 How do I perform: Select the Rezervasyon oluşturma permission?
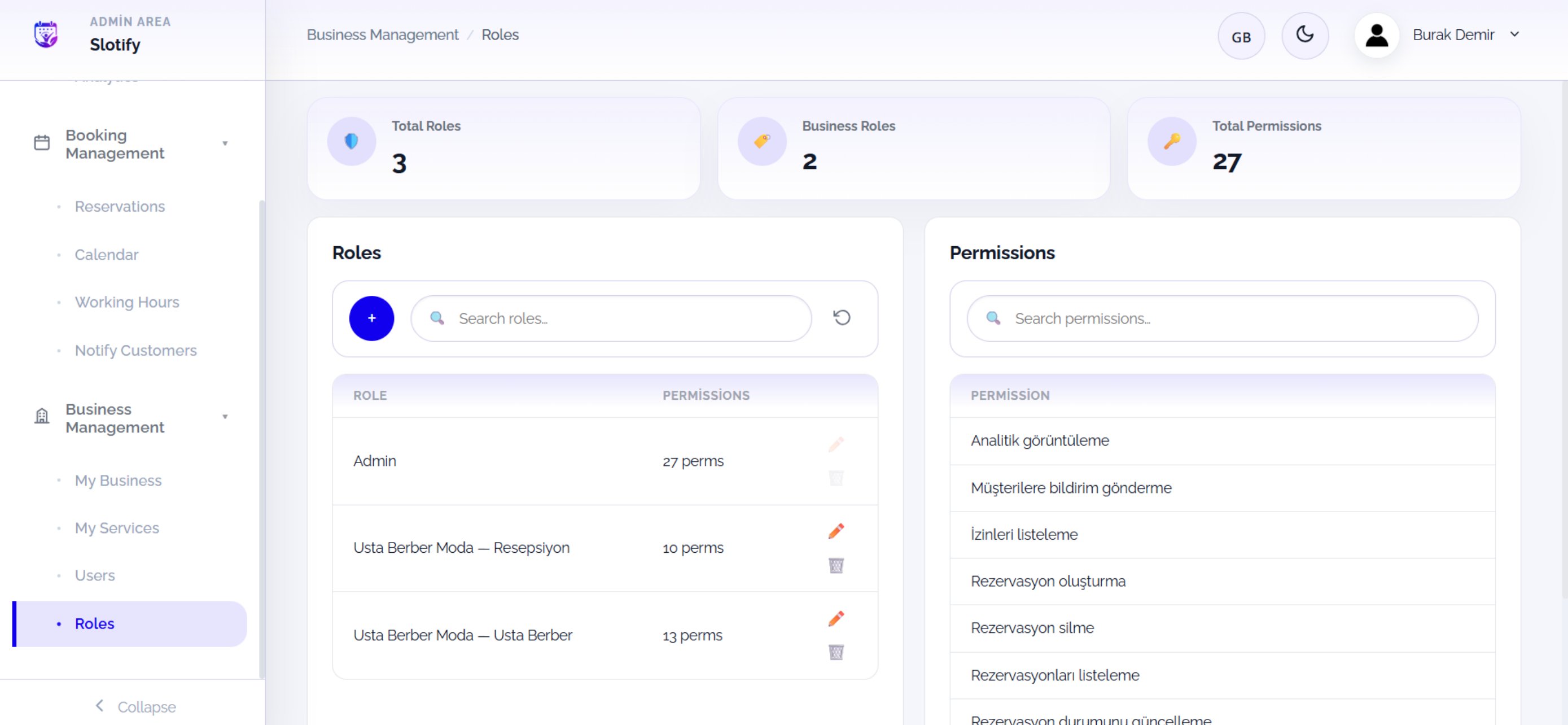click(1222, 582)
